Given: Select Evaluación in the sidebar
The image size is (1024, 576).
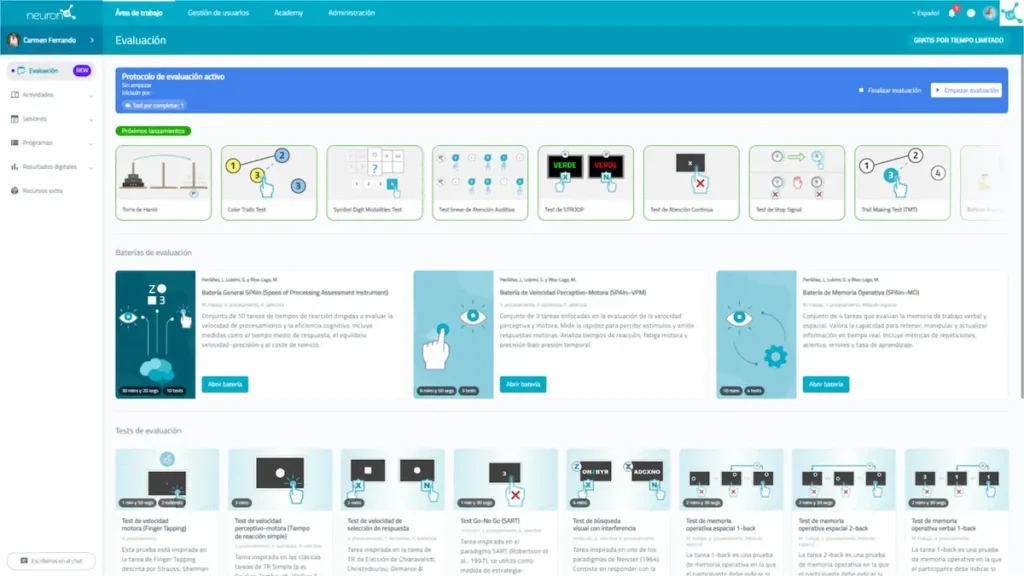Looking at the screenshot, I should [43, 70].
